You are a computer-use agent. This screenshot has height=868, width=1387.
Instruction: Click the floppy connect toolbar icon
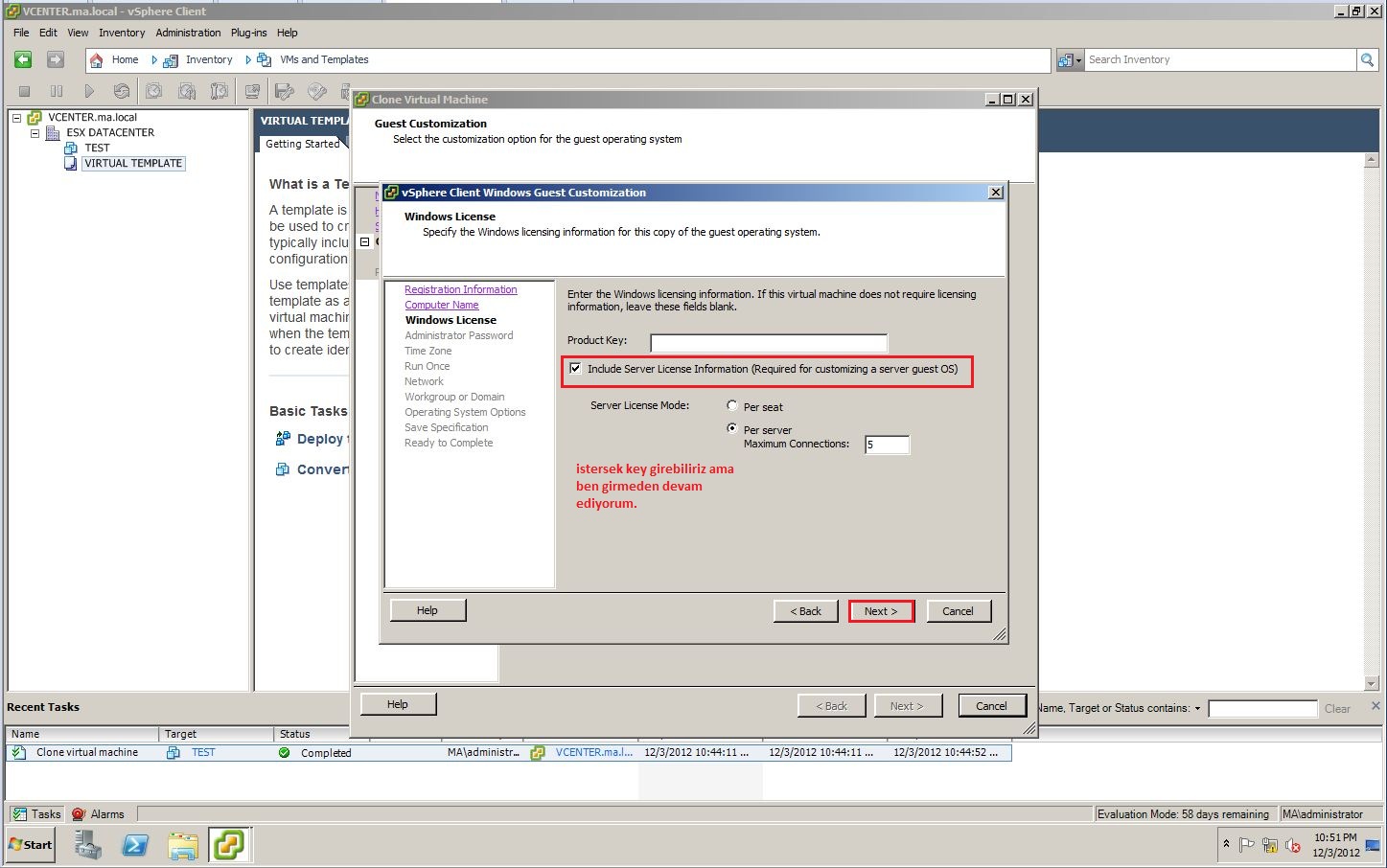pos(284,91)
